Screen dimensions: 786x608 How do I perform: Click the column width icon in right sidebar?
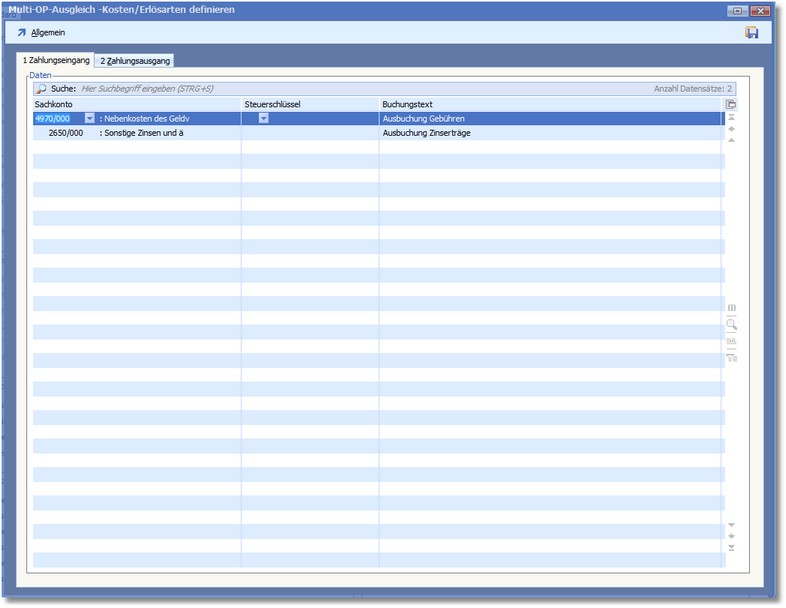click(x=731, y=308)
